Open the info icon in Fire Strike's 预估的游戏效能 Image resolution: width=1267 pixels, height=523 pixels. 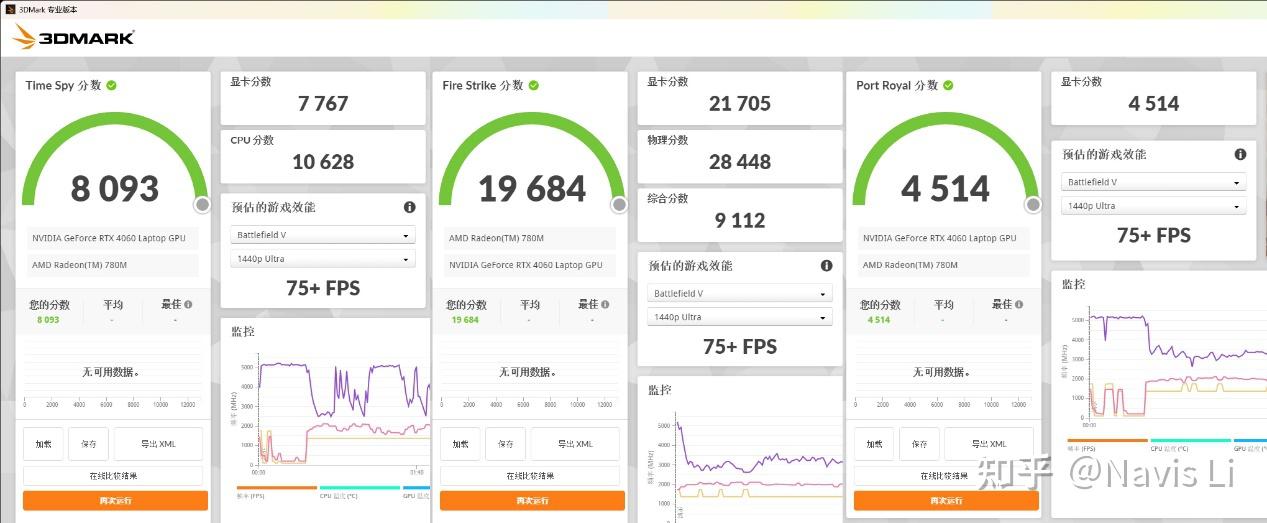826,266
